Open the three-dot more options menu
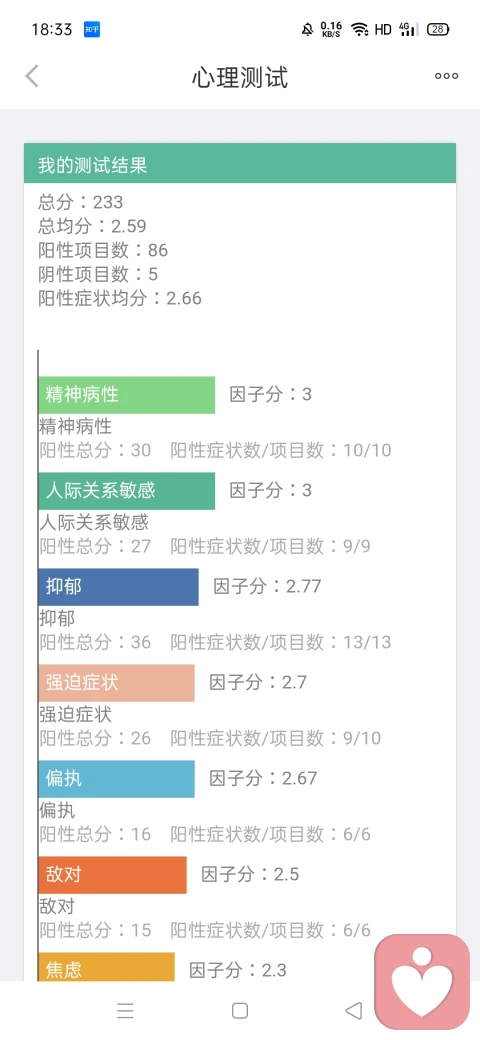Screen dimensions: 480x1040 point(446,76)
